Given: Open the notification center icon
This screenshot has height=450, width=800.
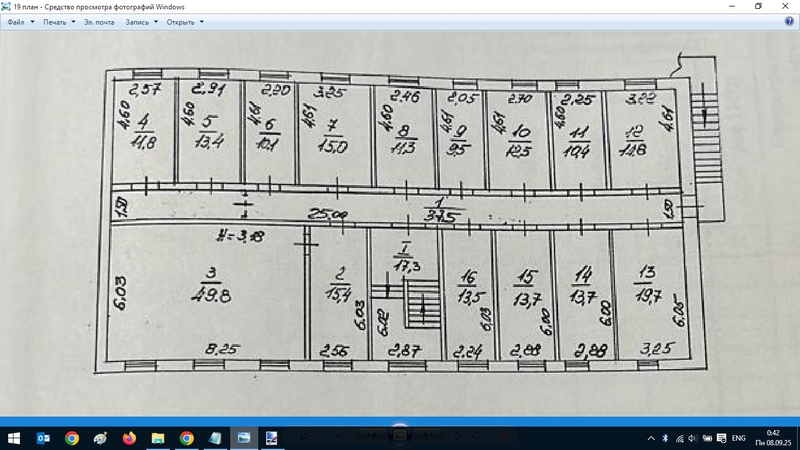Looking at the screenshot, I should [720, 438].
